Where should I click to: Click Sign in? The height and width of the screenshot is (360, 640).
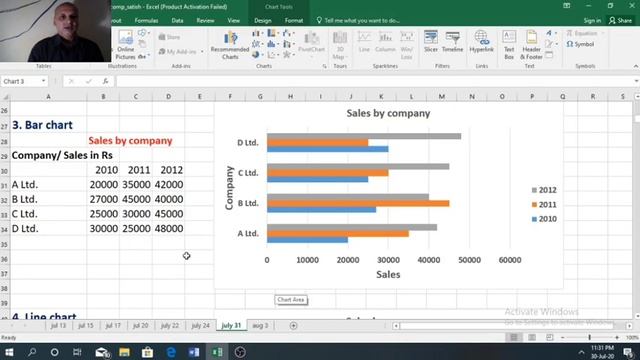click(x=592, y=20)
